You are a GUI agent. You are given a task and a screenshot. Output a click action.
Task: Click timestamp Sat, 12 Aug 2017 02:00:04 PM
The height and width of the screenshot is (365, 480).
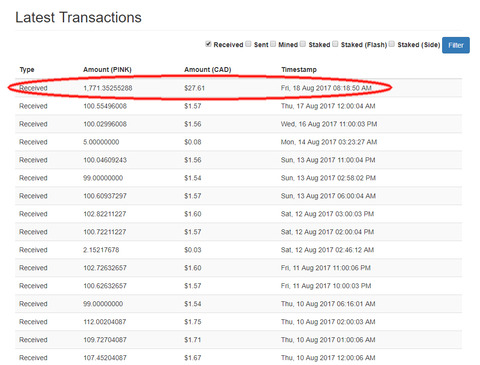pos(327,232)
